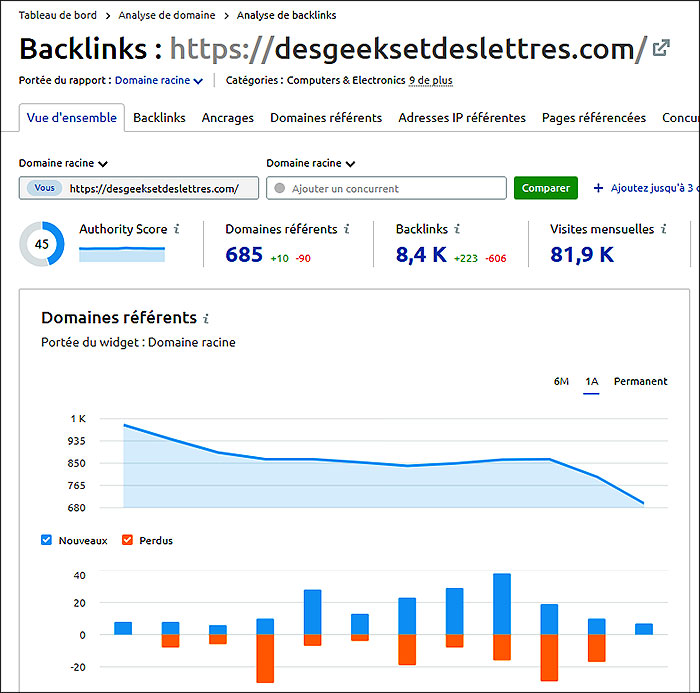
Task: Click the 81,9 K monthly visits value
Action: click(x=582, y=255)
